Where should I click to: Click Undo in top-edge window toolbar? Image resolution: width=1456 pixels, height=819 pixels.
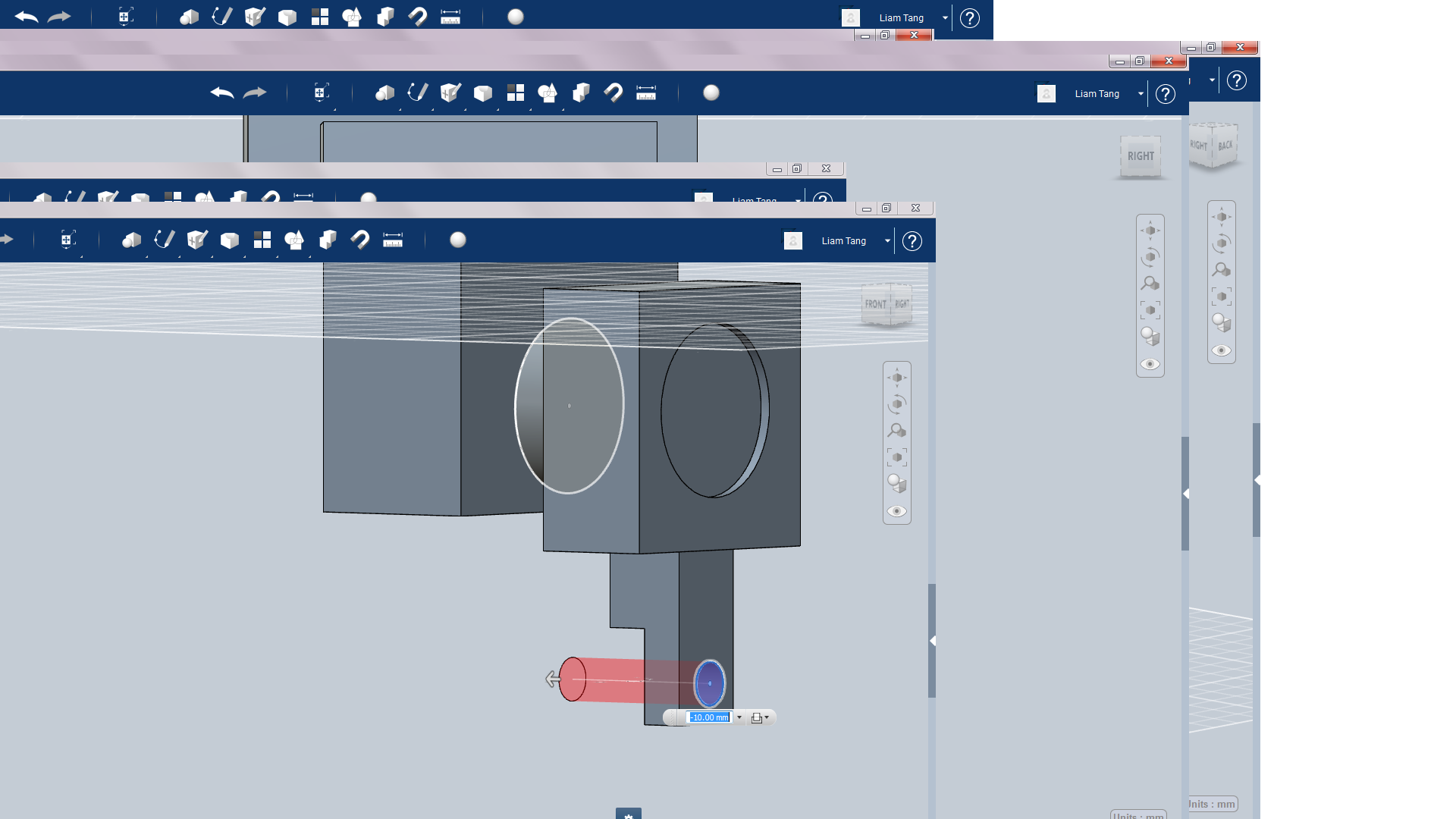point(26,17)
